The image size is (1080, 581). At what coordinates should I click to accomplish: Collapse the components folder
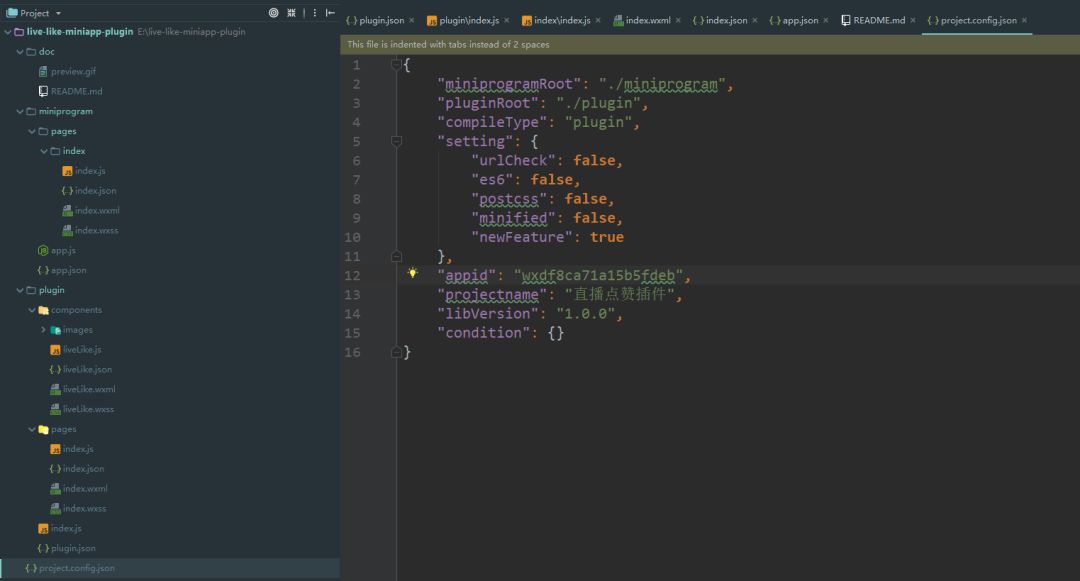(32, 310)
